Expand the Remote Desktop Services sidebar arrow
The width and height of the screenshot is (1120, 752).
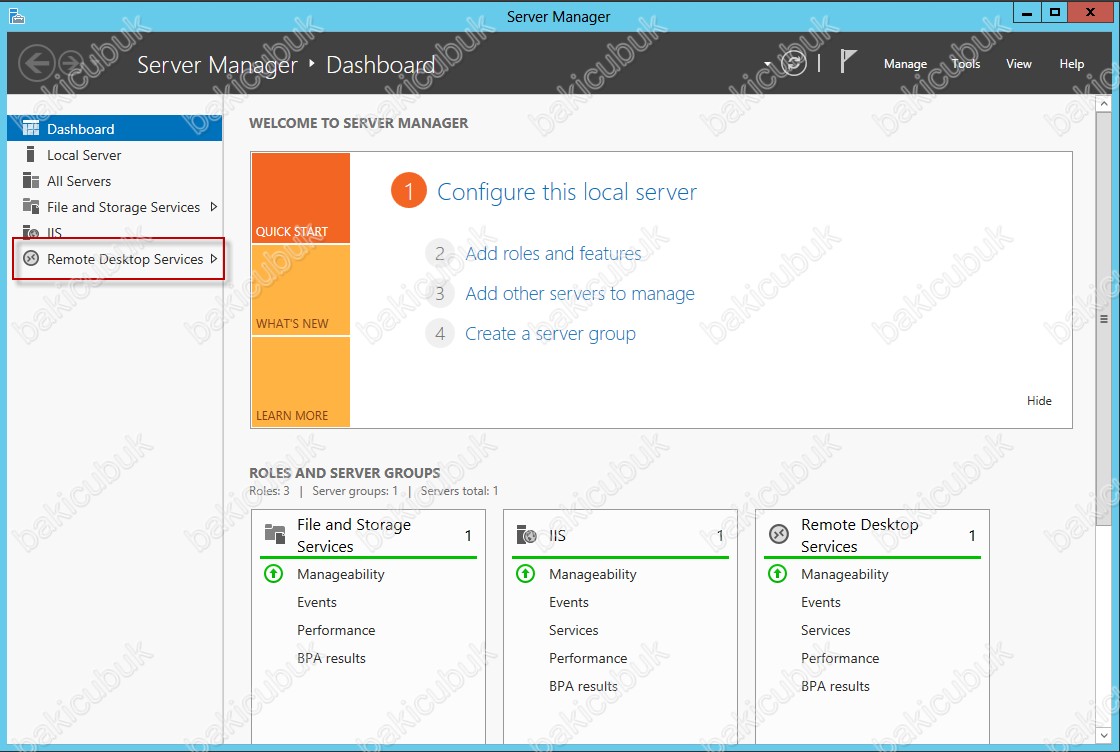(214, 259)
